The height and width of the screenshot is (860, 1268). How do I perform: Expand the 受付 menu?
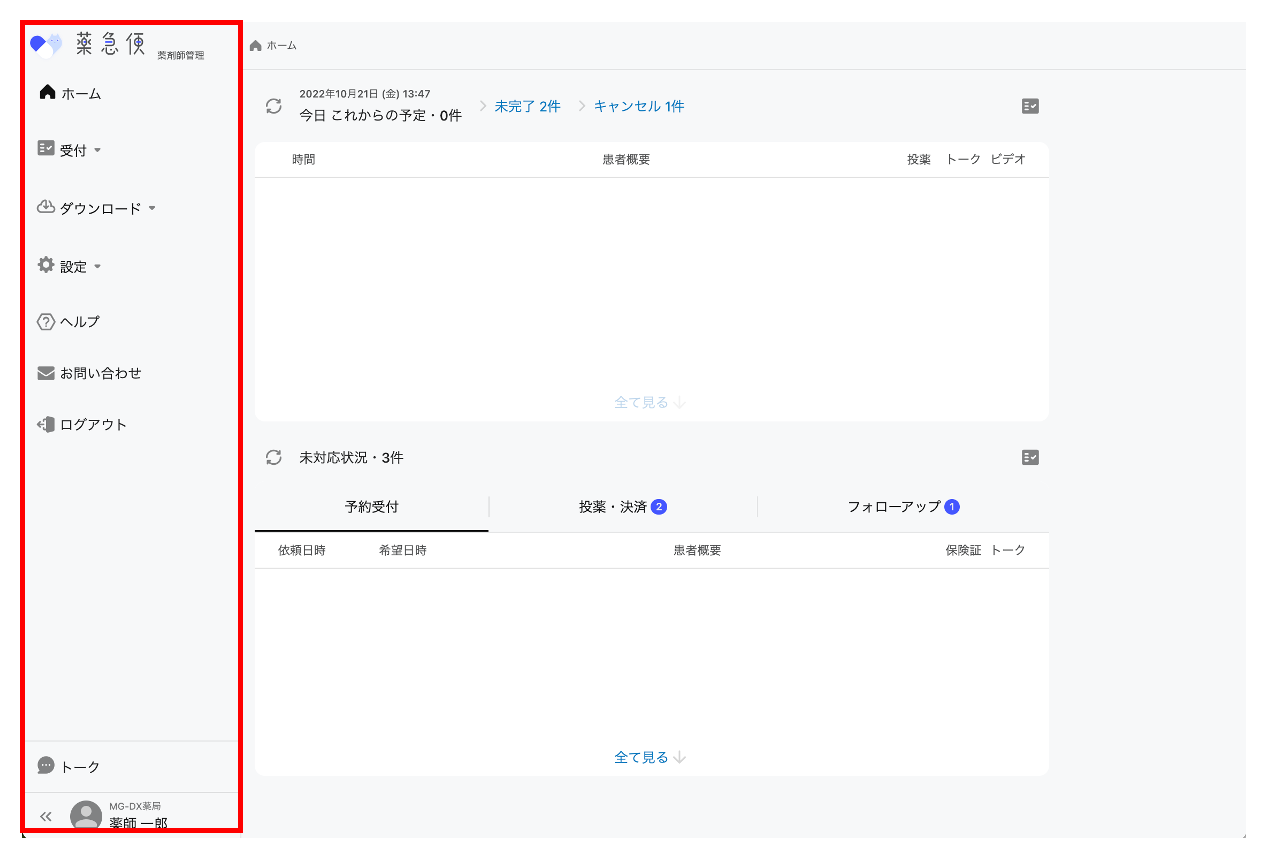point(70,150)
